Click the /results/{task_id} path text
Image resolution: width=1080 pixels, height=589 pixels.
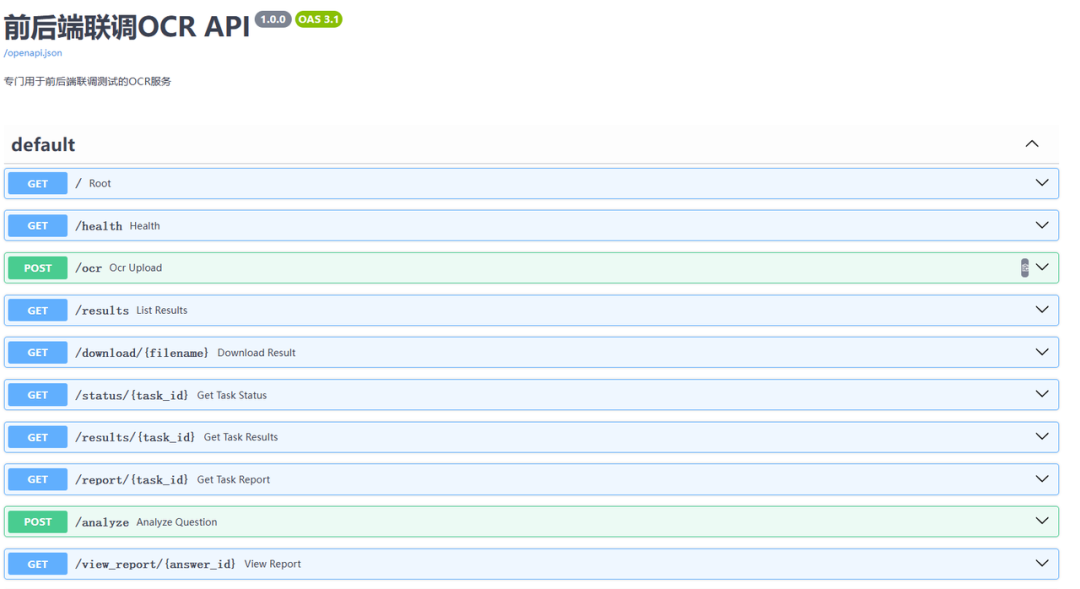tap(135, 437)
